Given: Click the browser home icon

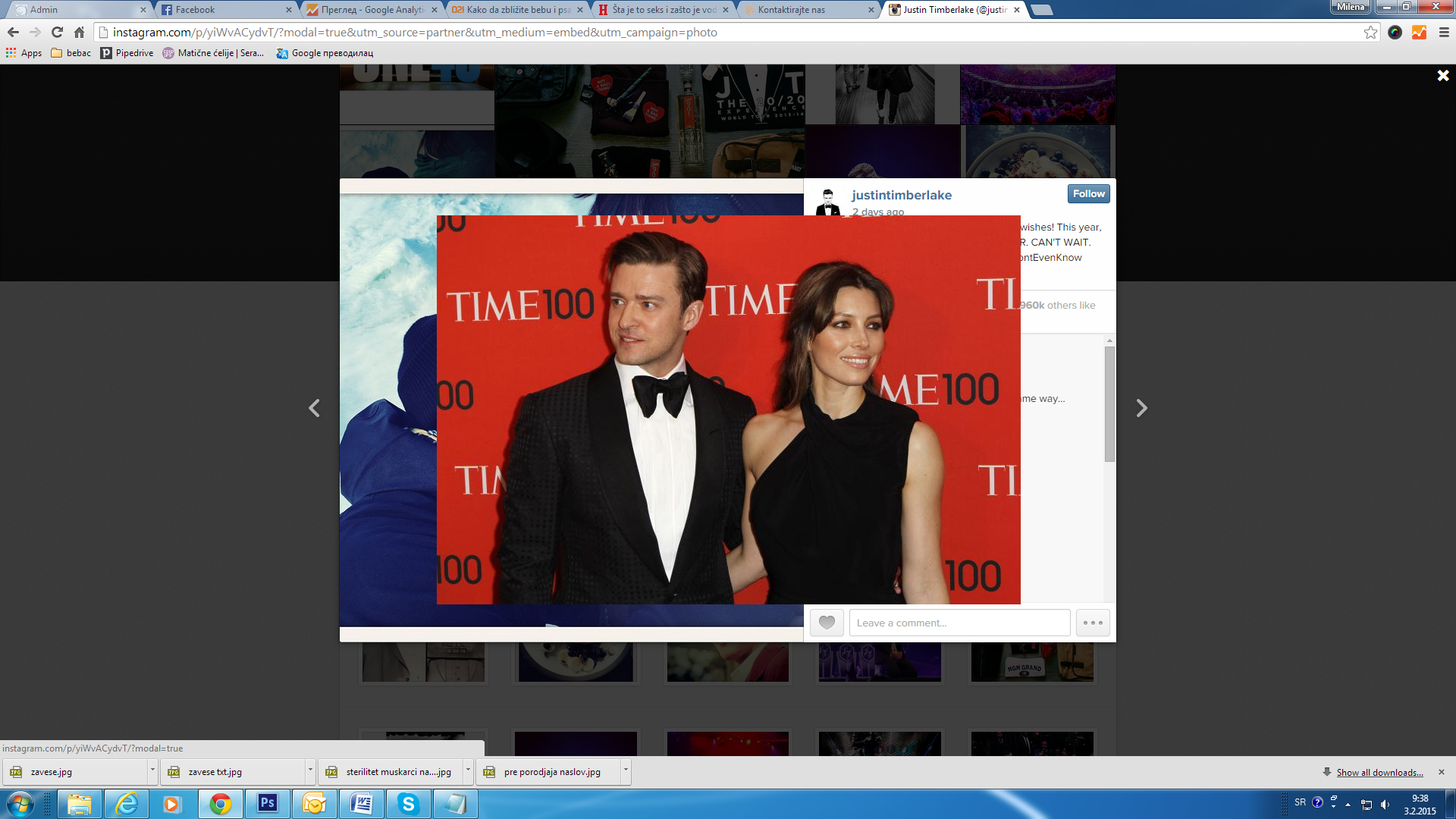Looking at the screenshot, I should [x=79, y=33].
